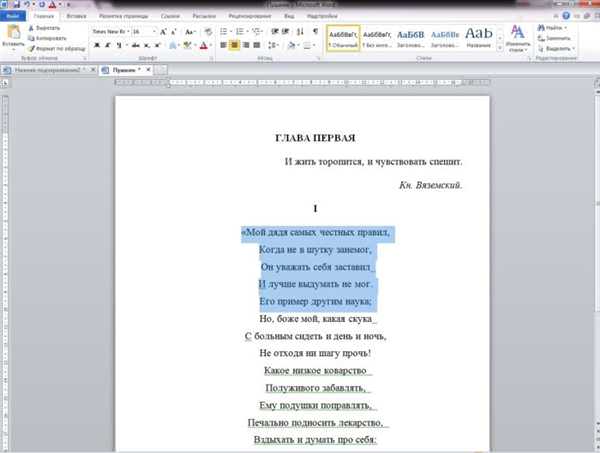Toggle subscript formatting

(147, 46)
